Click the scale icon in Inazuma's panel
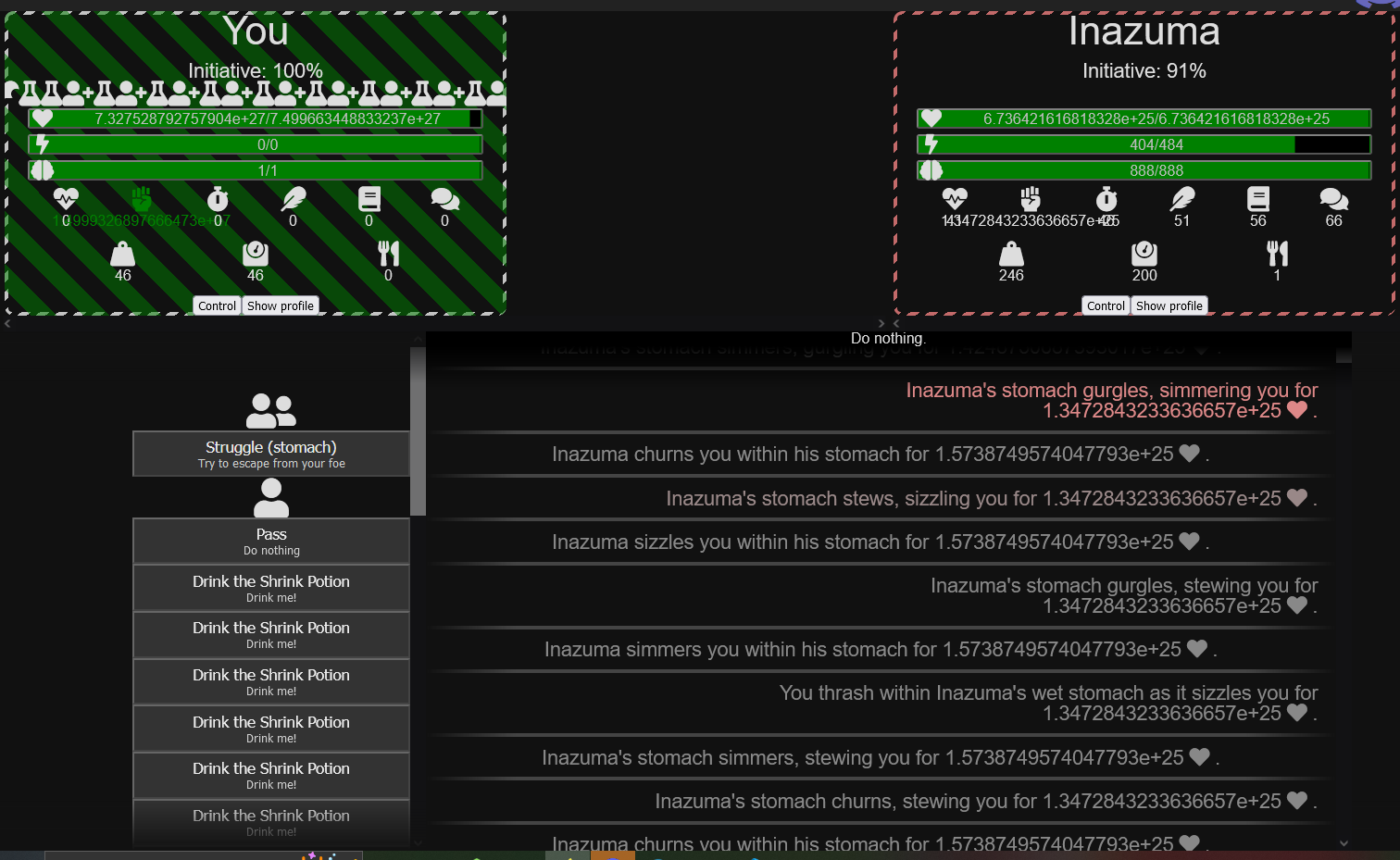The height and width of the screenshot is (860, 1400). [x=1144, y=254]
